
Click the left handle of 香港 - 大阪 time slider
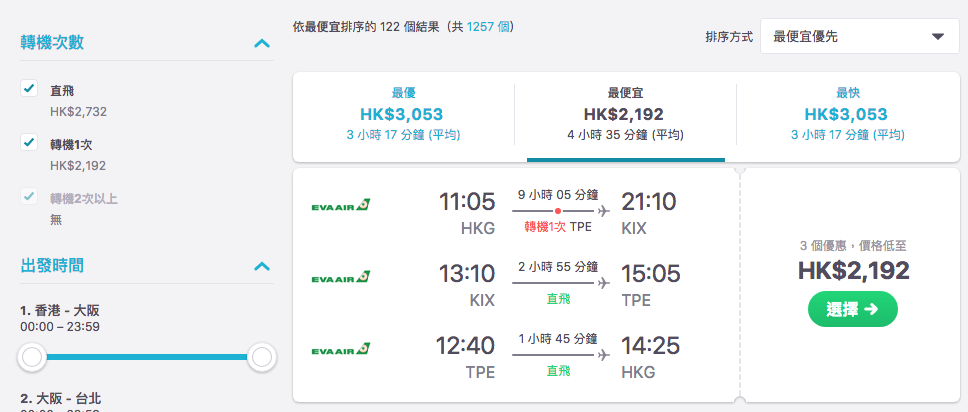click(32, 357)
